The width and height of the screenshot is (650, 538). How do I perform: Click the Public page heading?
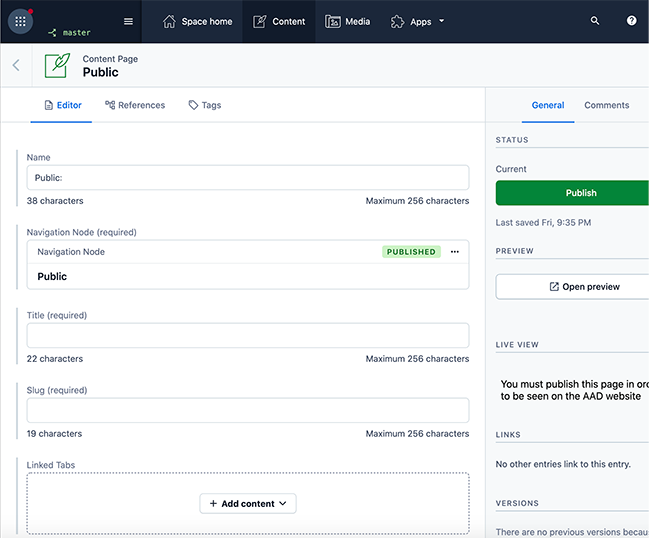[x=100, y=72]
